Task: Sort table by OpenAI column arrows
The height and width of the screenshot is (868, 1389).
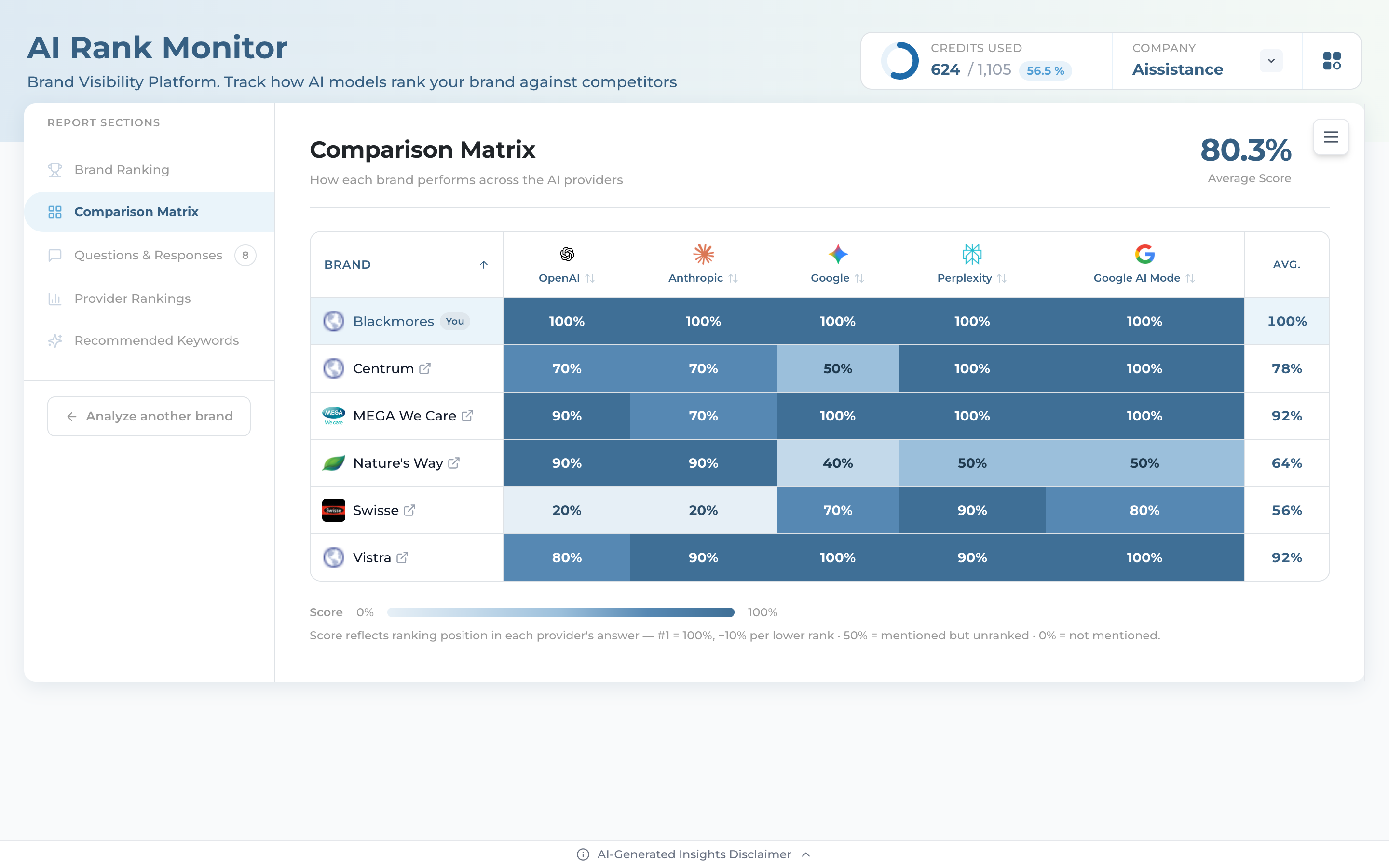Action: [x=589, y=278]
